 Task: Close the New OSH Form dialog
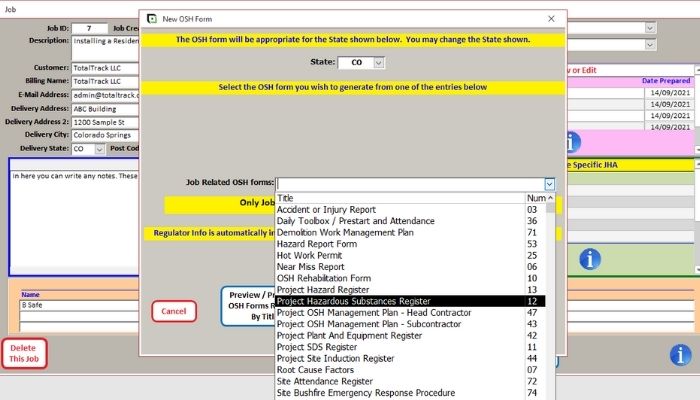[x=551, y=19]
